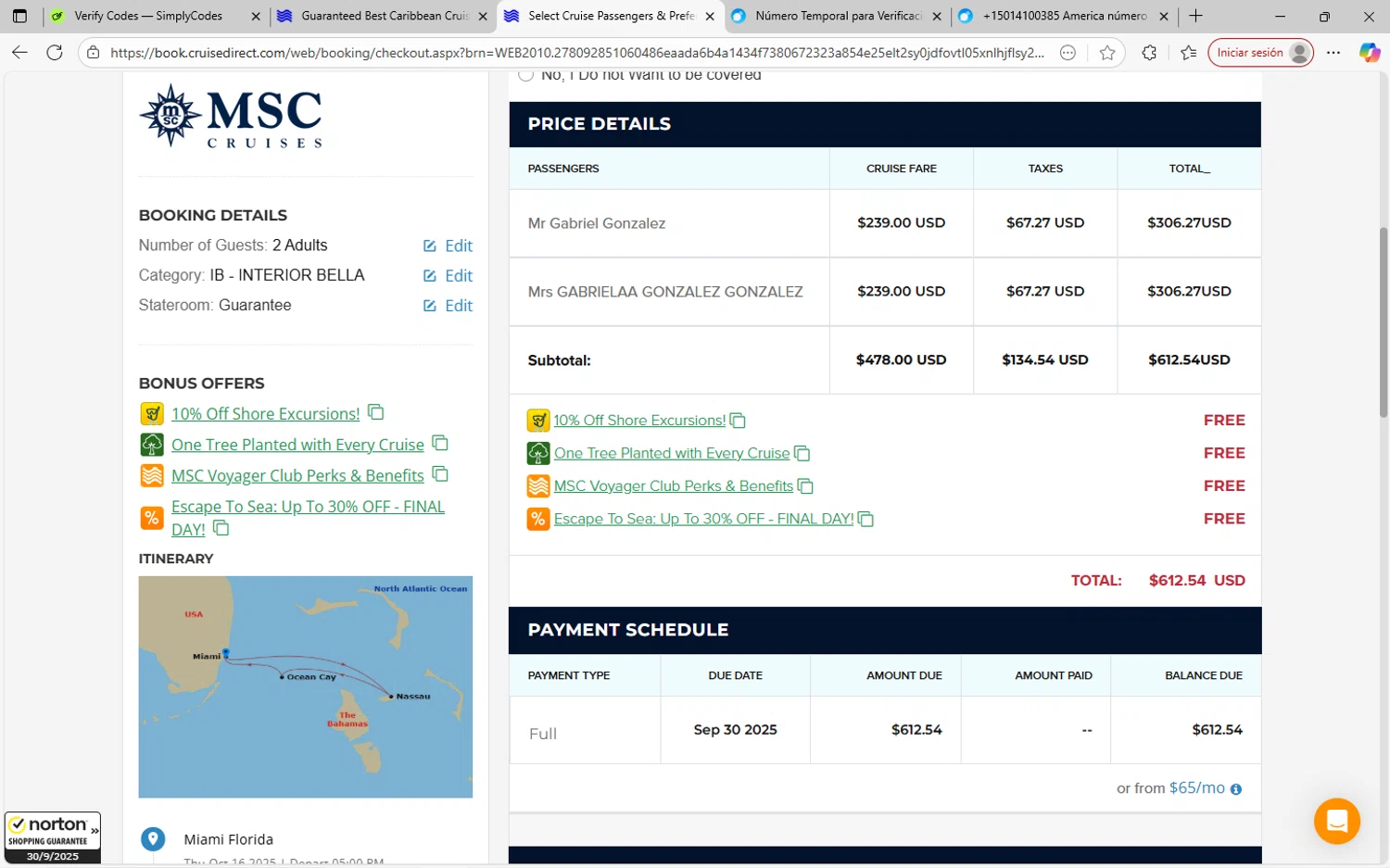Select 'No, I do not want to be covered'

[526, 75]
